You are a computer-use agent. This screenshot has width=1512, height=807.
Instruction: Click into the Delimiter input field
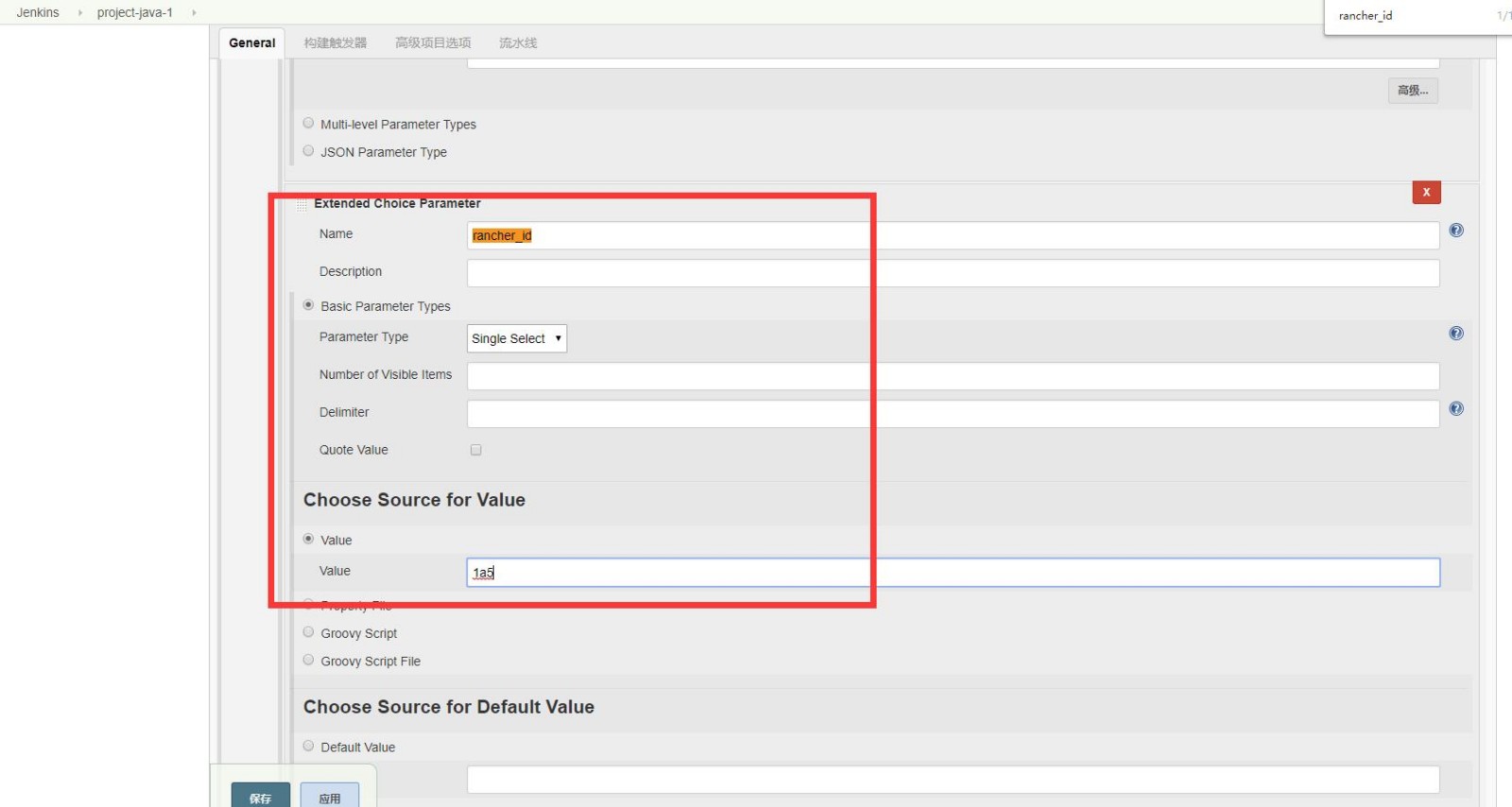tap(954, 414)
